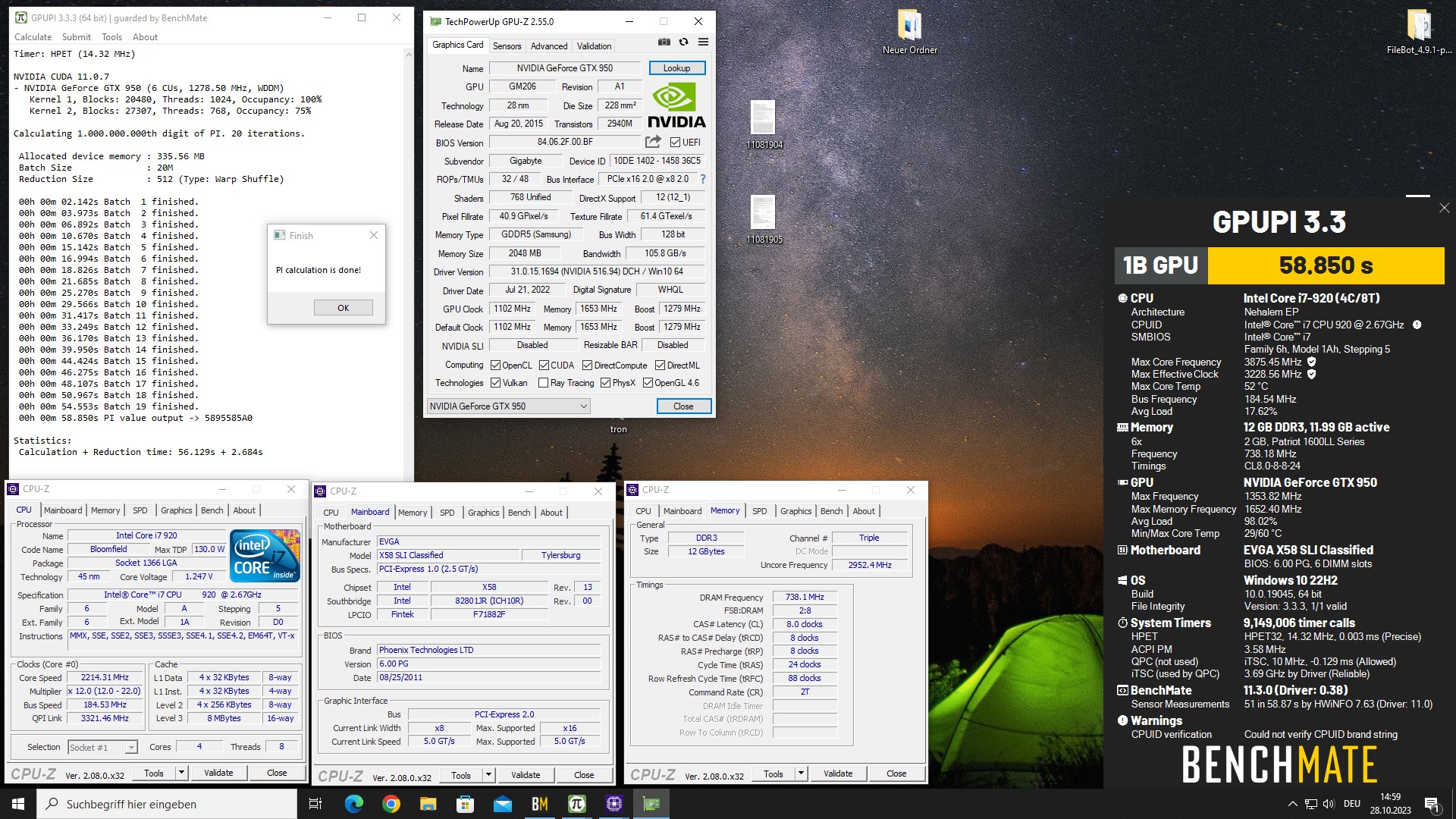Switch to the Advanced tab in GPU-Z
The image size is (1456, 819).
(x=548, y=46)
